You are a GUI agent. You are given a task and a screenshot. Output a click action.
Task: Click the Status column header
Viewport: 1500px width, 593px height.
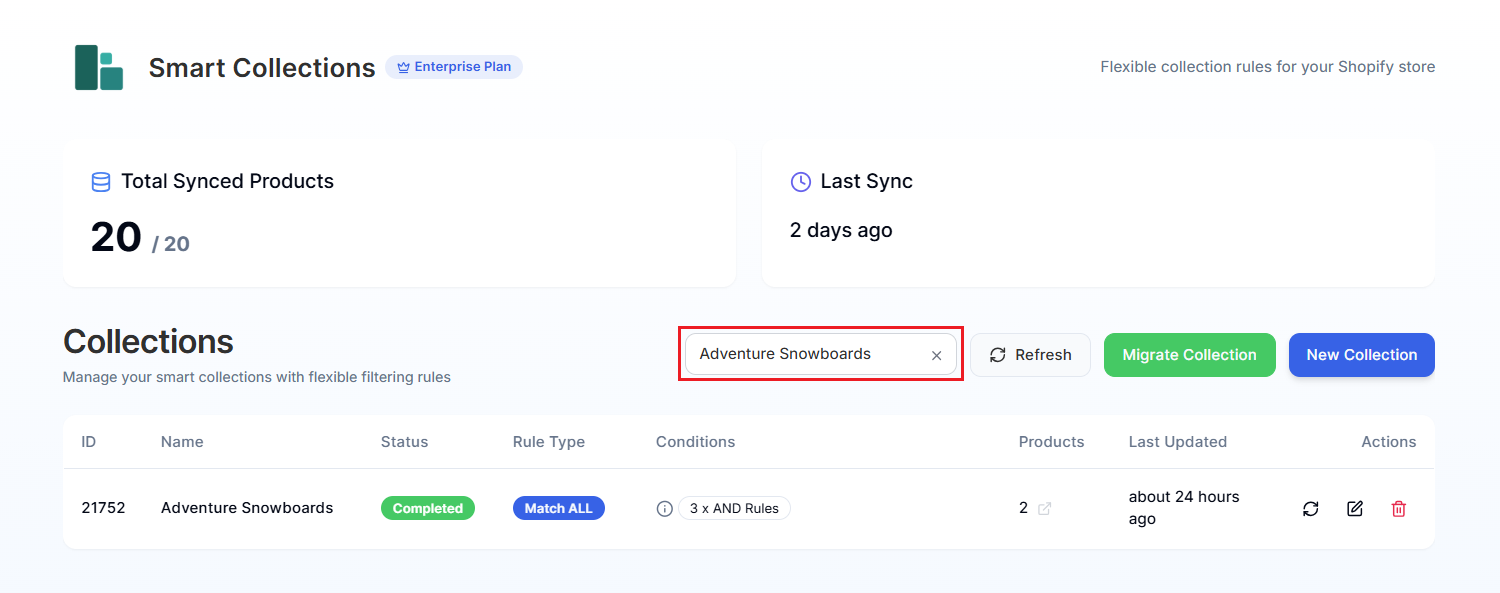(x=404, y=441)
